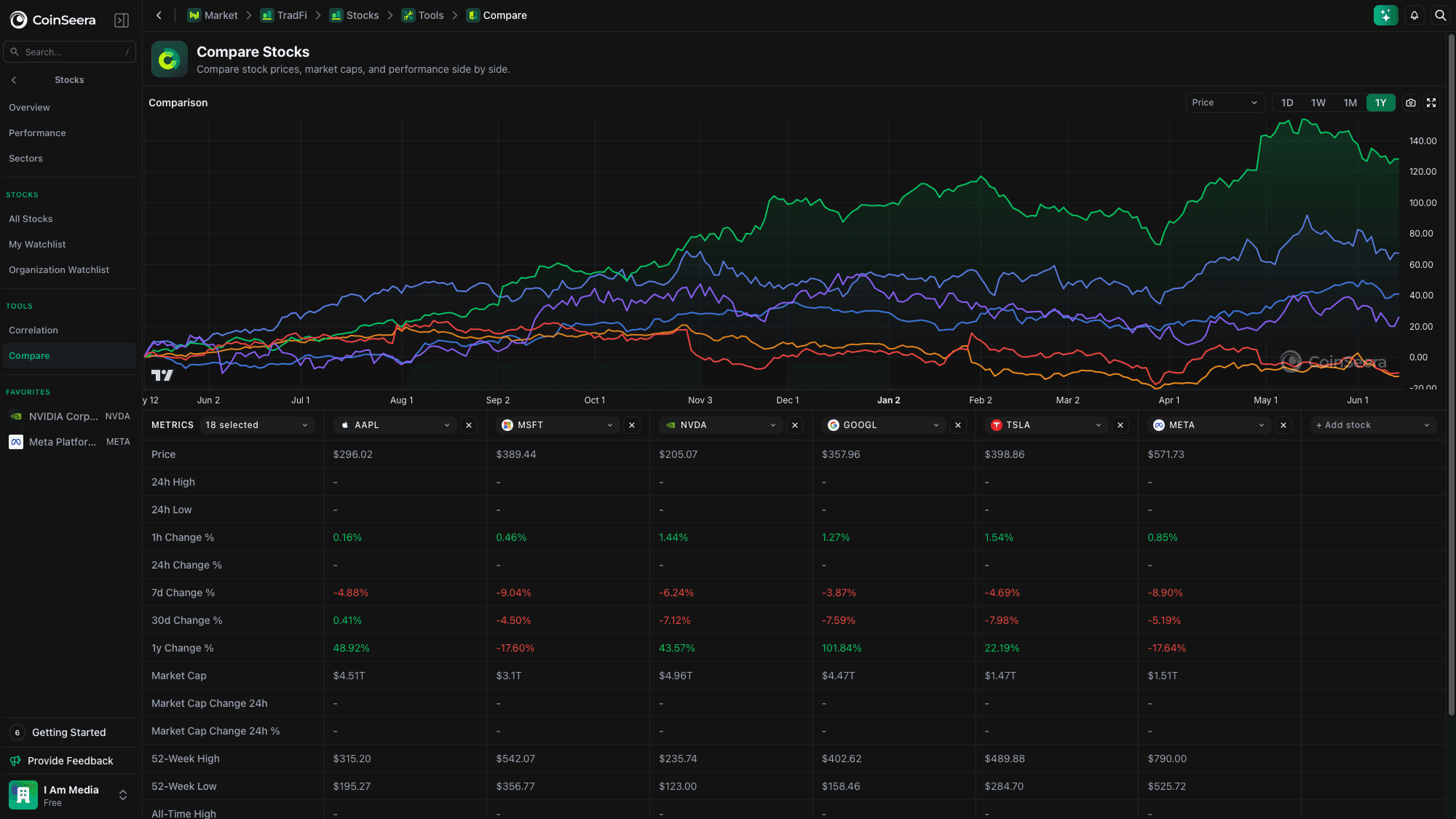Focus the sidebar search field
Image resolution: width=1456 pixels, height=819 pixels.
(x=69, y=52)
